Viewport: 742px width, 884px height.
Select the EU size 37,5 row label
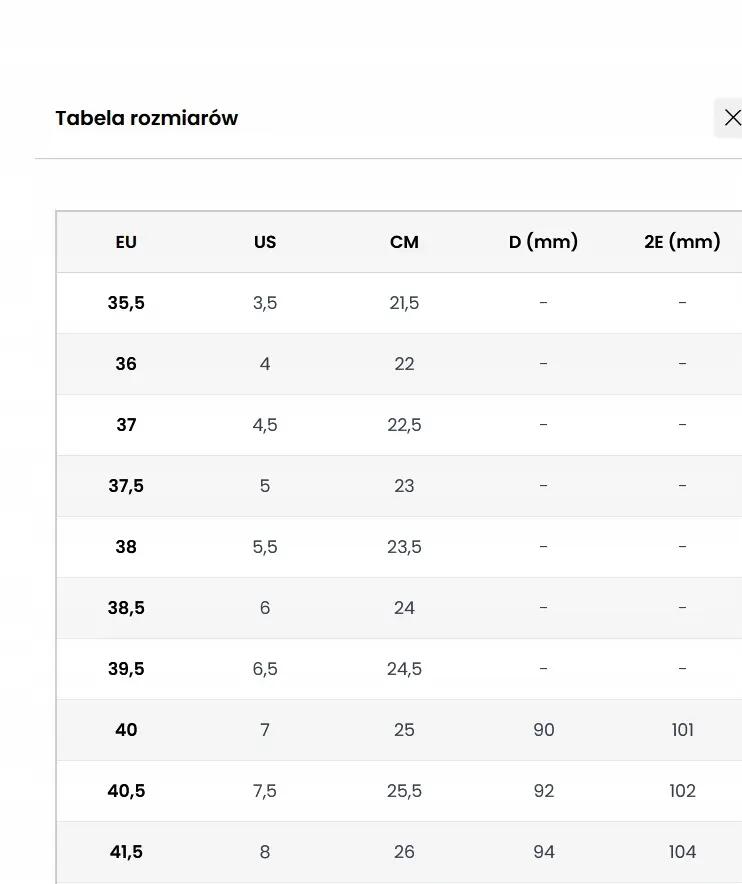126,485
